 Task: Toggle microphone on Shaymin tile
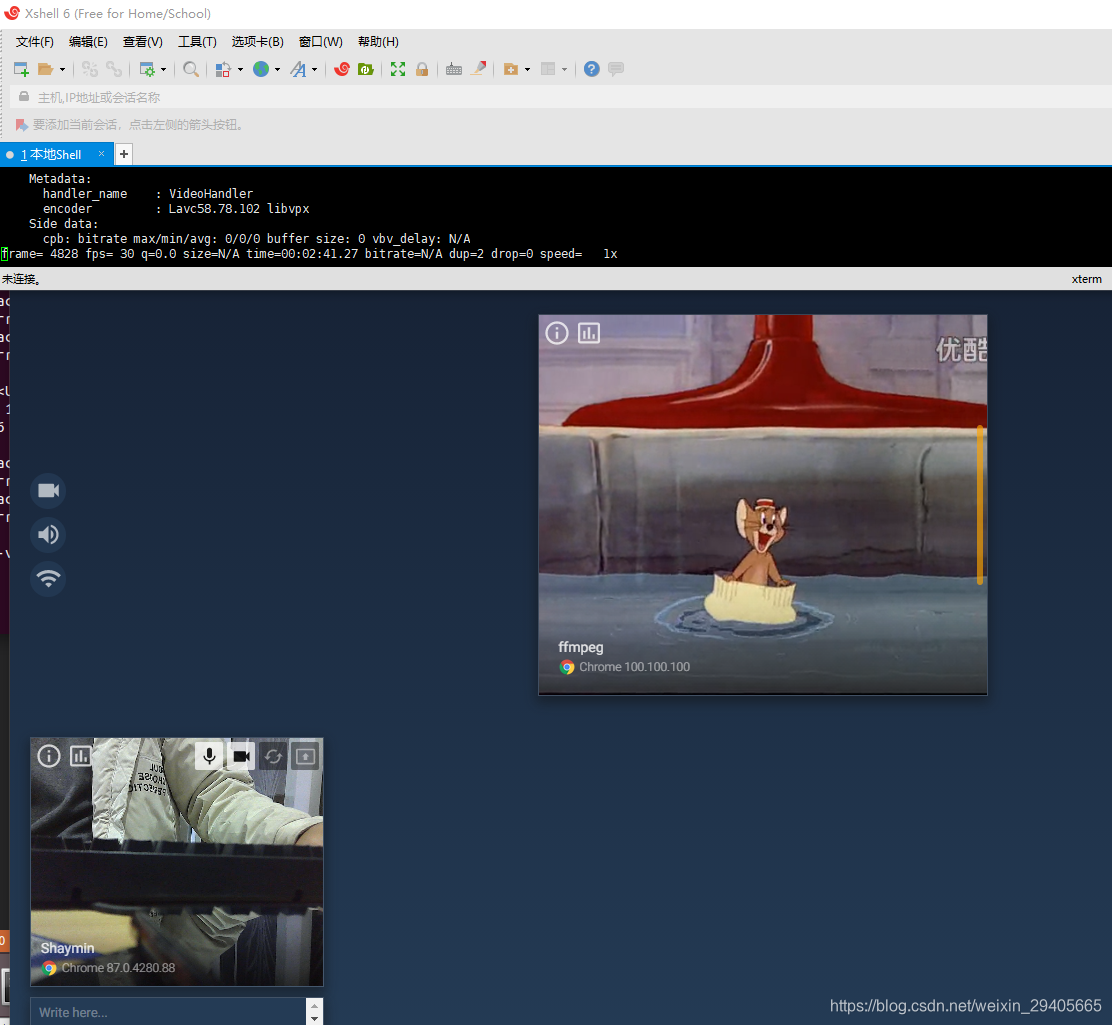point(209,756)
